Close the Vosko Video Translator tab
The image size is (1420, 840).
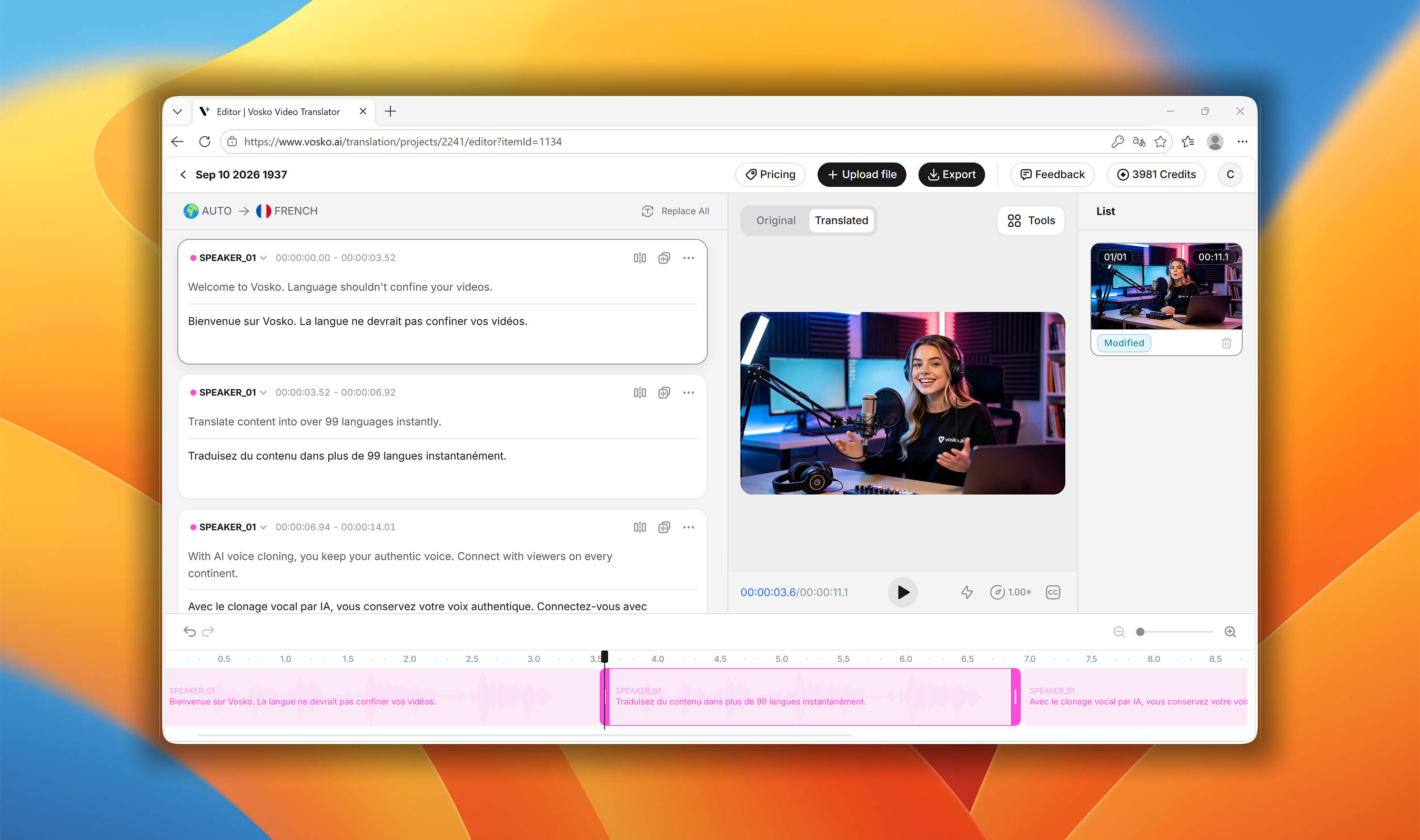(363, 112)
